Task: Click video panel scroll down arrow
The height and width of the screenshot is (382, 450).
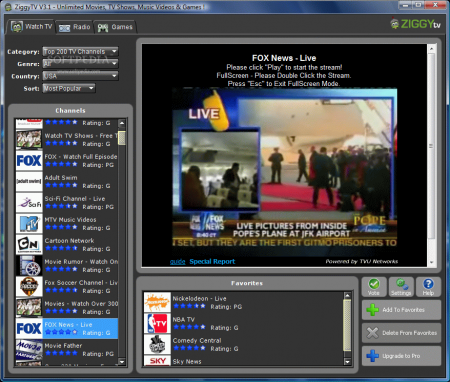Action: point(431,263)
